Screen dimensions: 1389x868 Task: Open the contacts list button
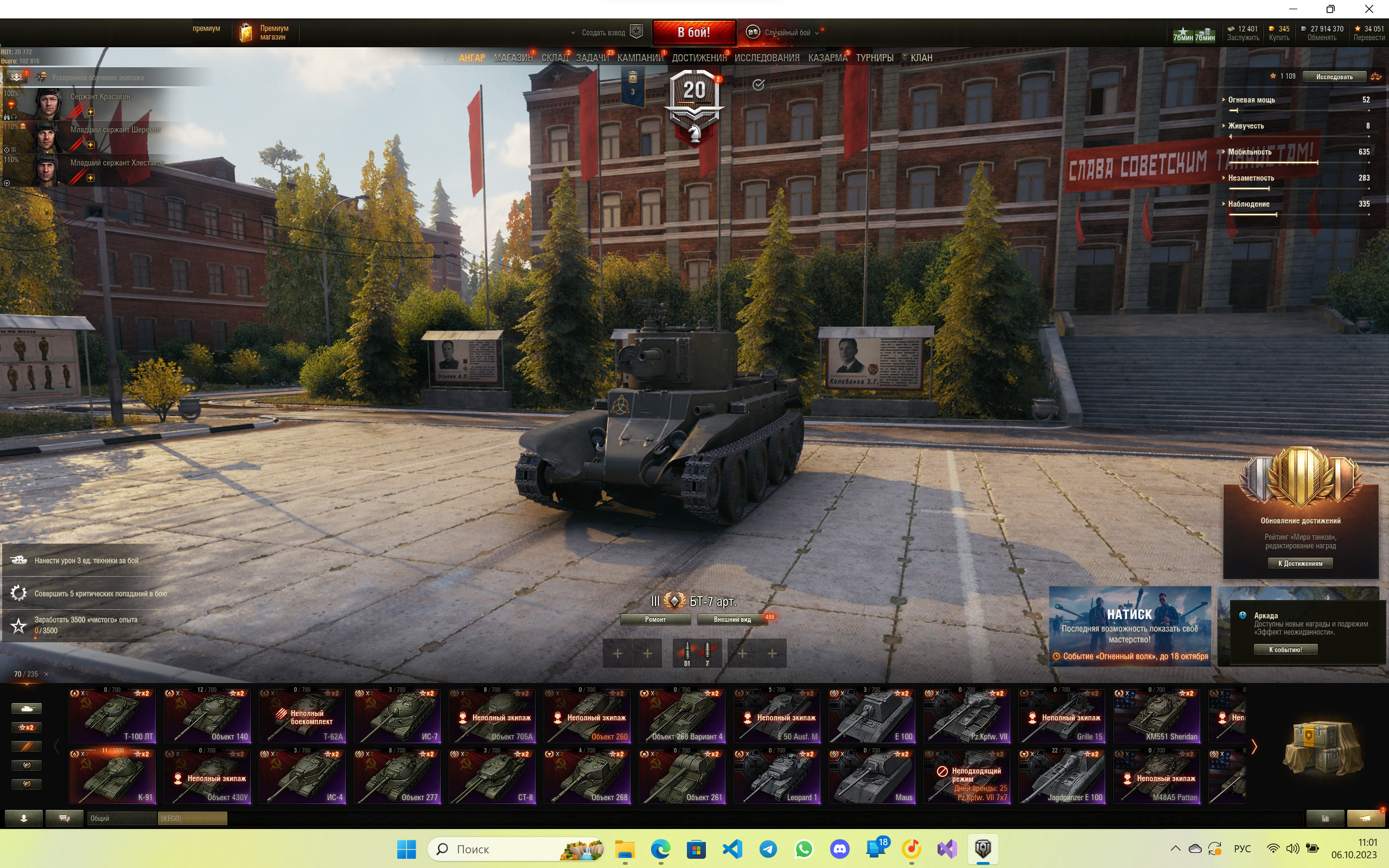pyautogui.click(x=23, y=818)
